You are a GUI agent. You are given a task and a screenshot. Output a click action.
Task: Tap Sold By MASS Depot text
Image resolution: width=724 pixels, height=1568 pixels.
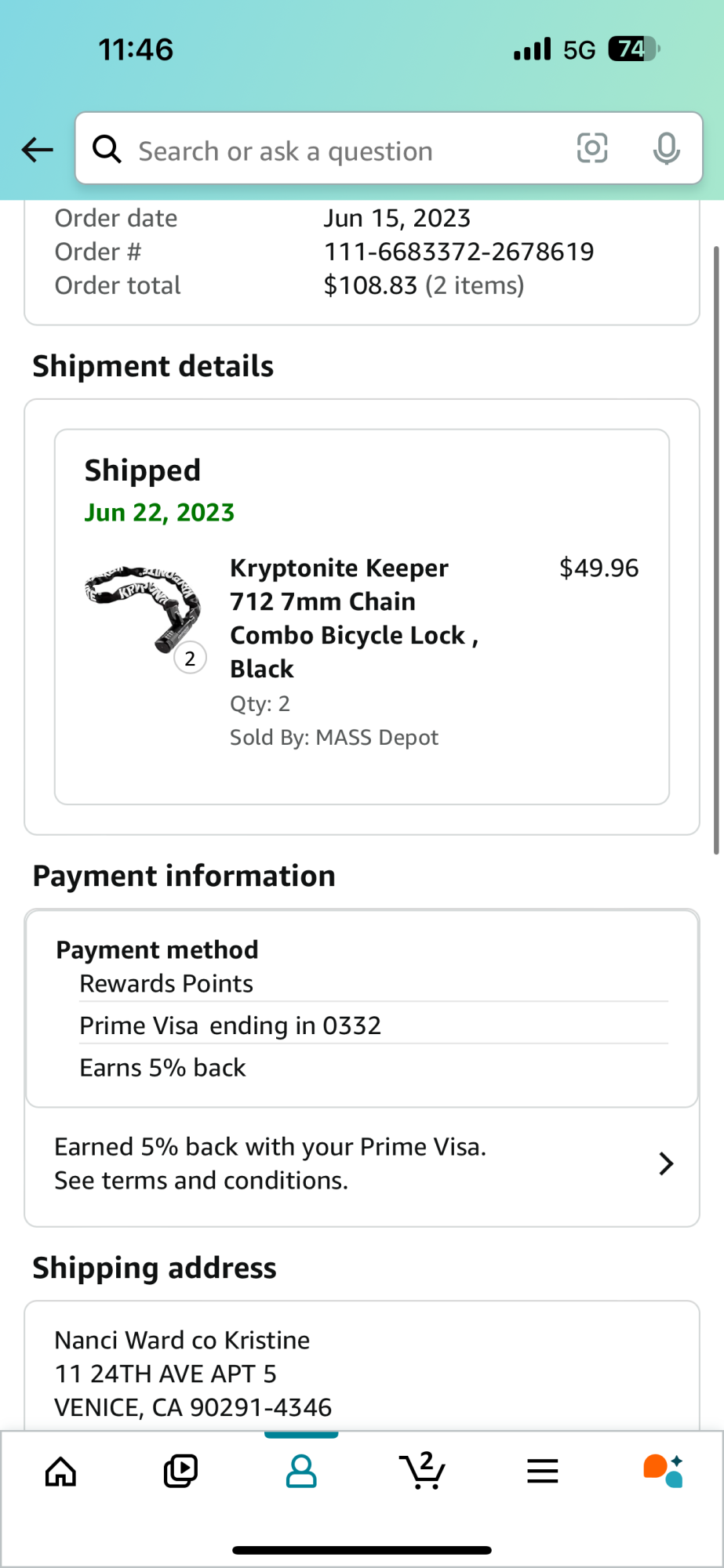point(334,737)
